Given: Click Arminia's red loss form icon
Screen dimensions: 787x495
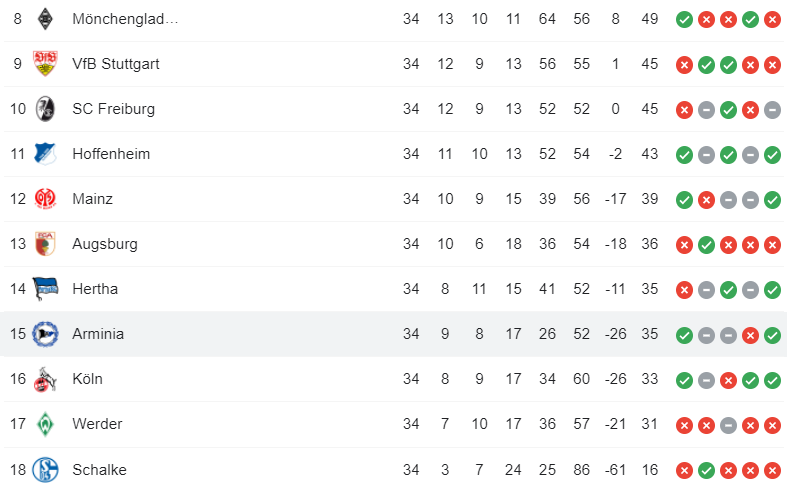Looking at the screenshot, I should pyautogui.click(x=750, y=335).
